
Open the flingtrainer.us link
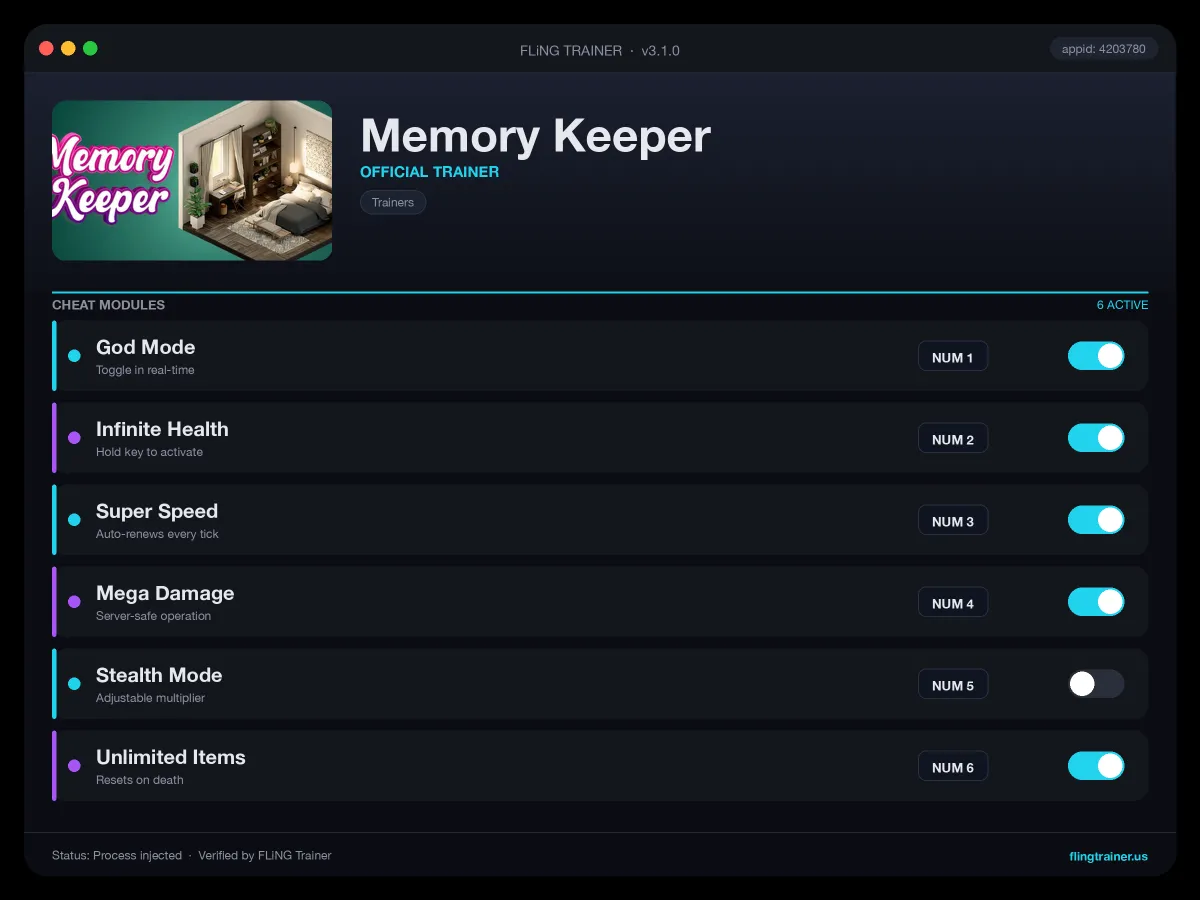click(x=1108, y=856)
